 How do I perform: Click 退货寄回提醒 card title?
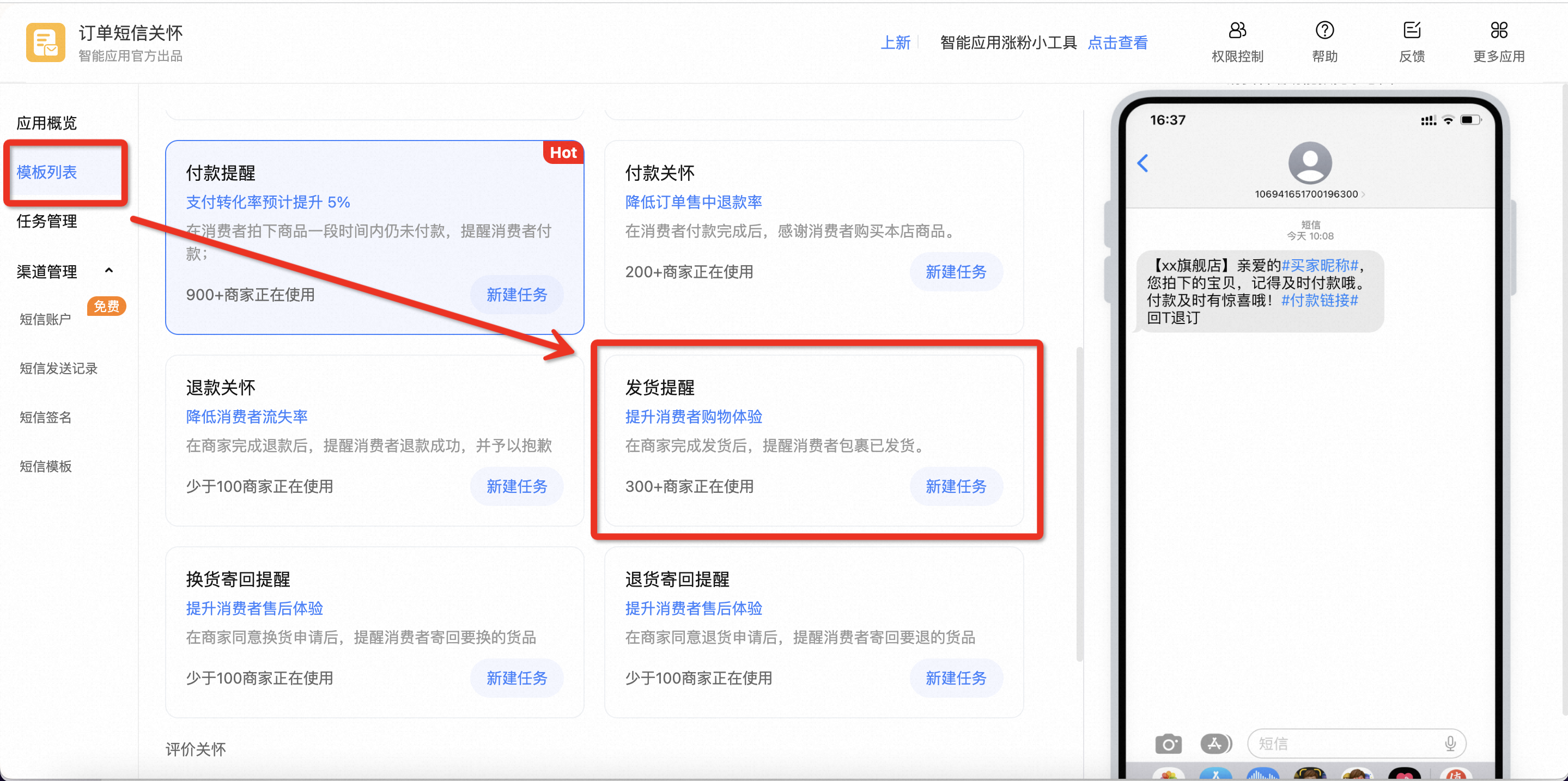pos(677,579)
